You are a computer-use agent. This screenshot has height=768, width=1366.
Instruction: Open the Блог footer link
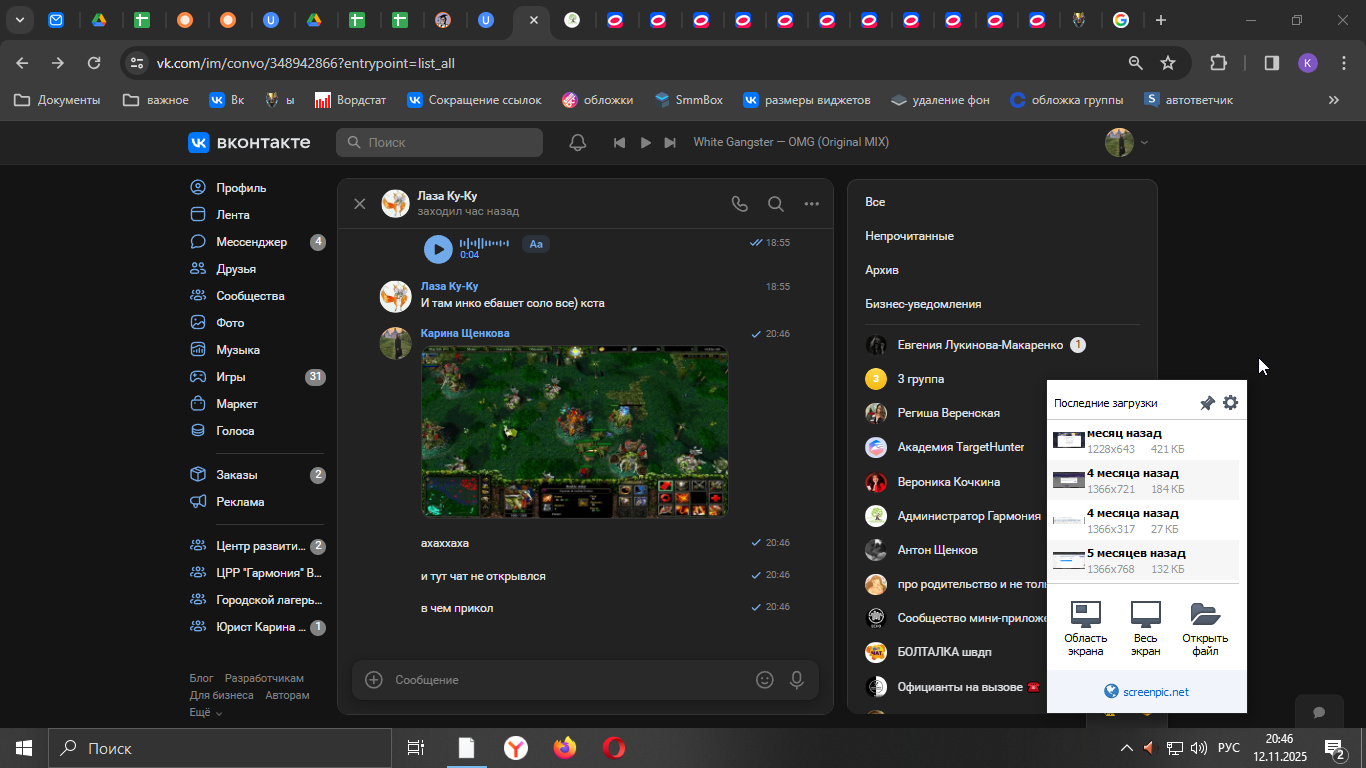coord(202,678)
